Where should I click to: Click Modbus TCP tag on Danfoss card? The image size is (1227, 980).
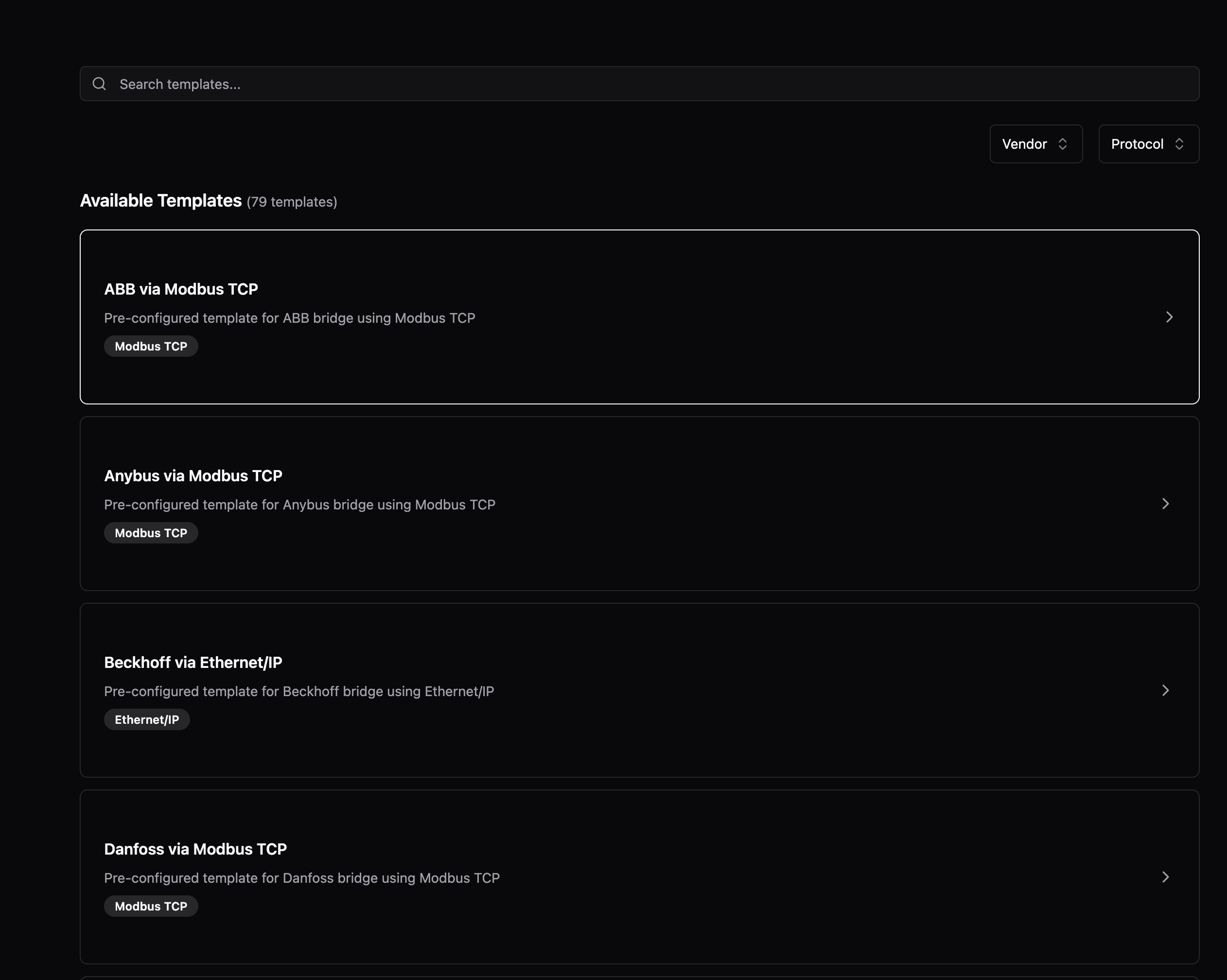pyautogui.click(x=151, y=906)
